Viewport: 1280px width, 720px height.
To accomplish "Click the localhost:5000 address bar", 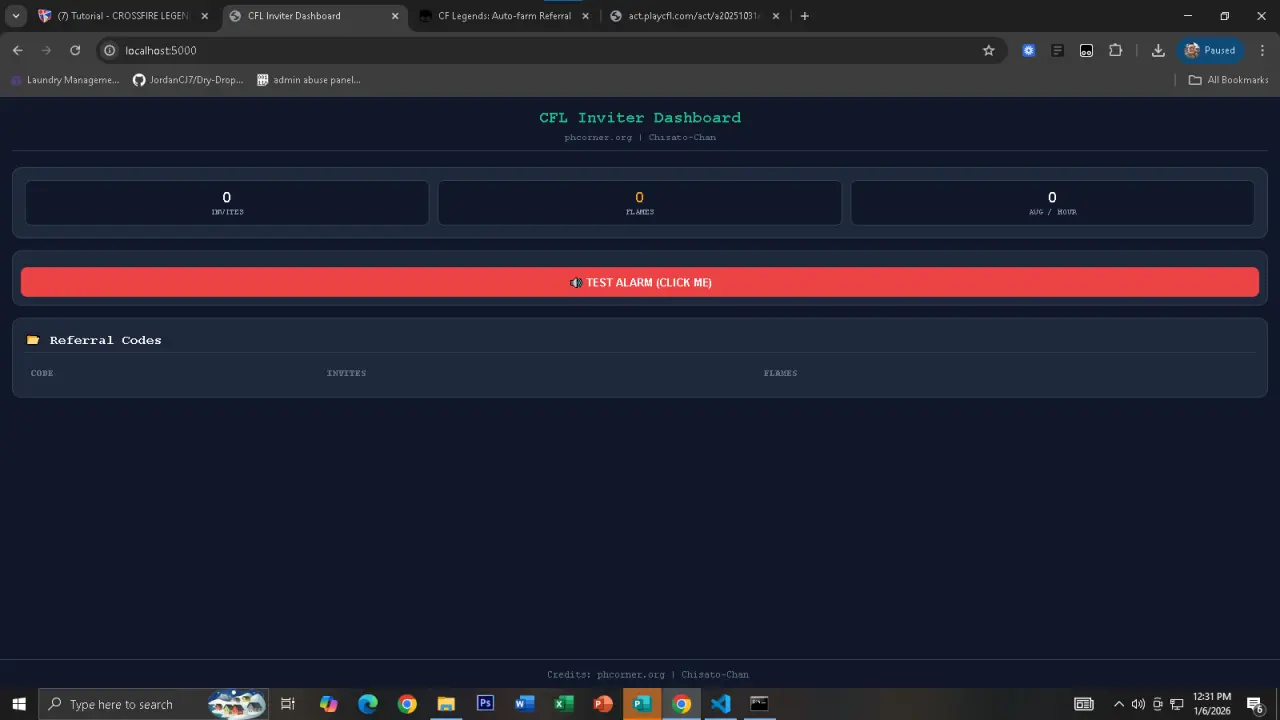I will click(550, 50).
